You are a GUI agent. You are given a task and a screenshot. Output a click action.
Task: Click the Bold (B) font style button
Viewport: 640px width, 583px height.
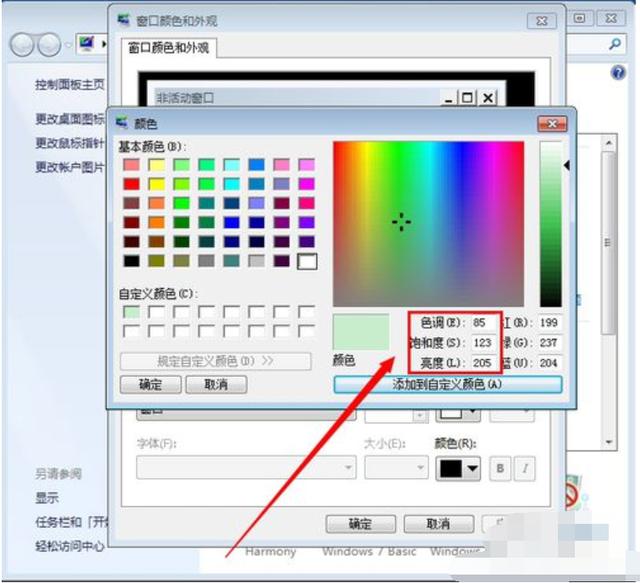click(501, 468)
